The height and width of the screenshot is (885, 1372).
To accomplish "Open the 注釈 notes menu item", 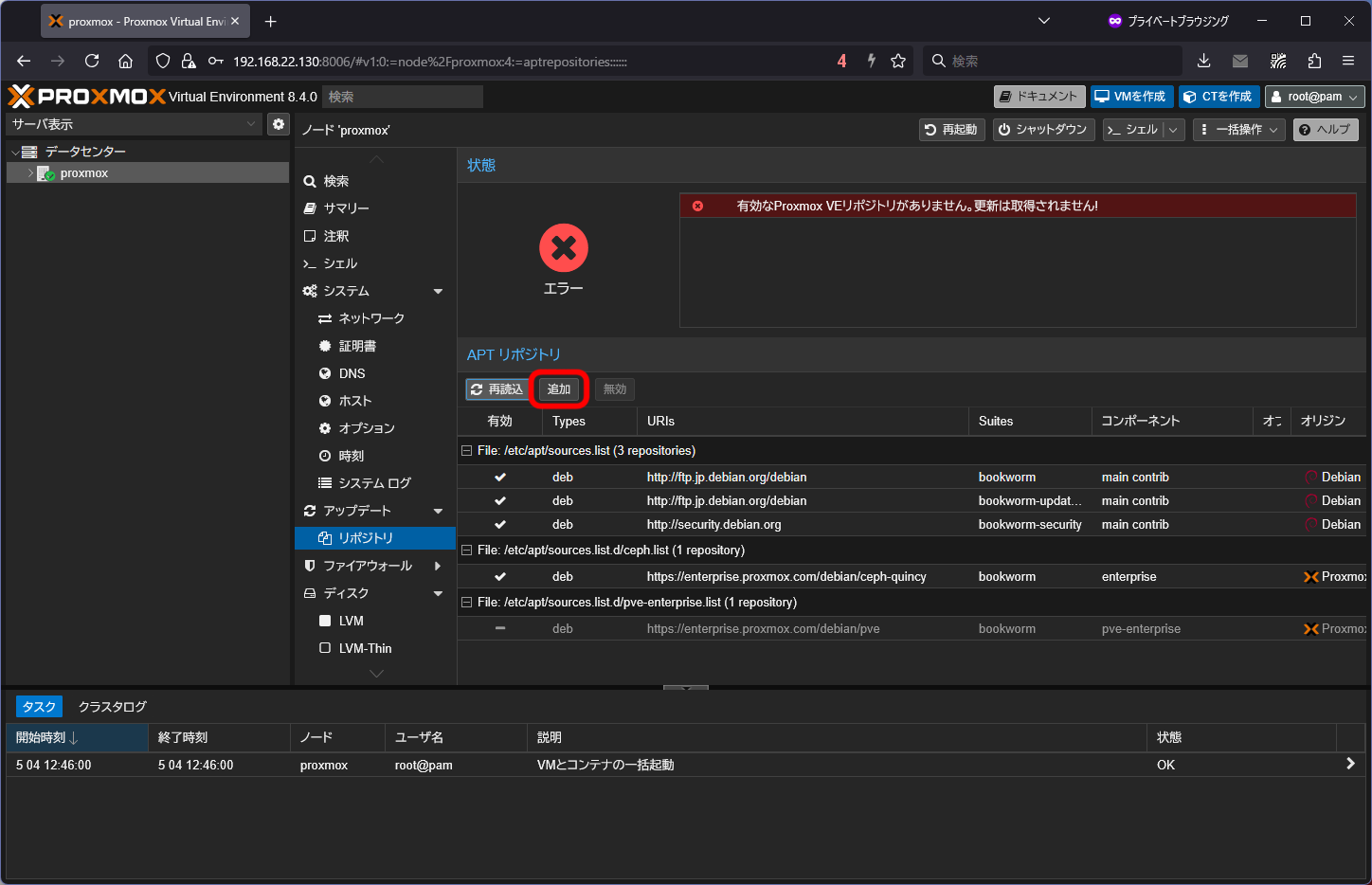I will pos(375,236).
